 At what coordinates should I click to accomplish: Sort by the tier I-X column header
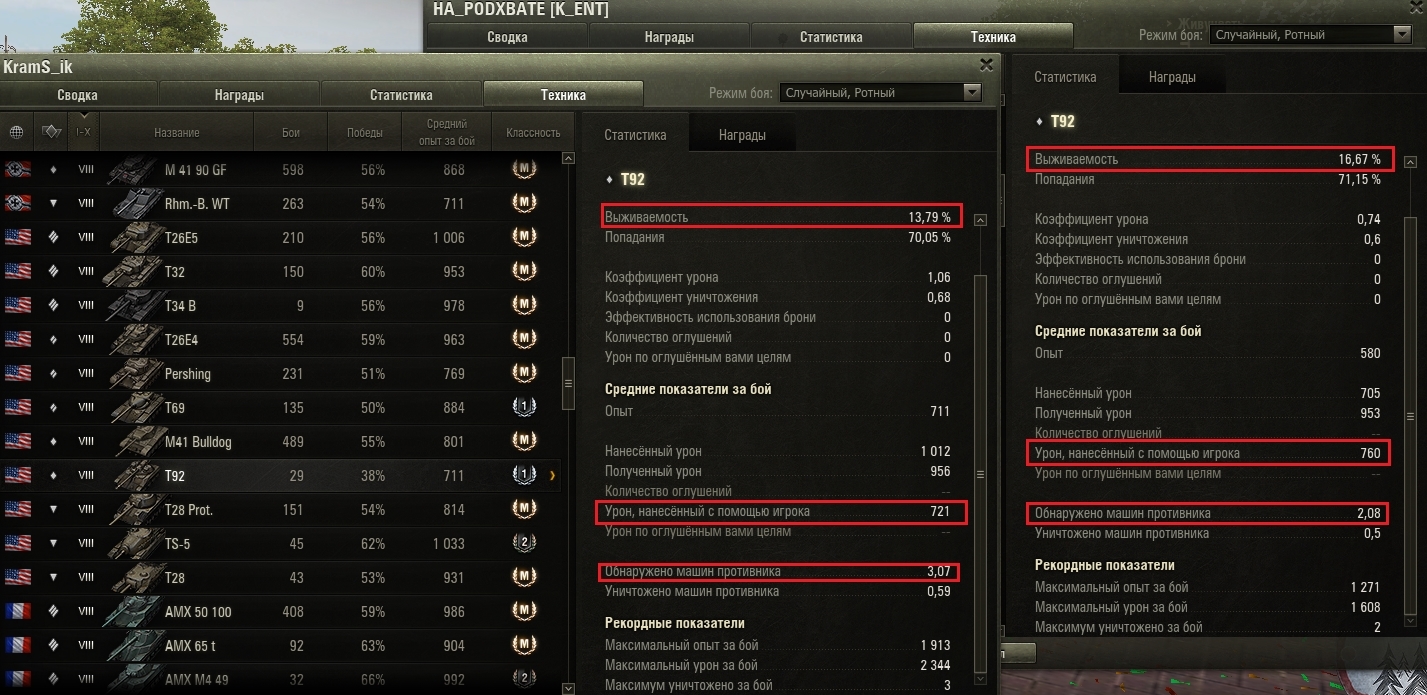pos(85,132)
